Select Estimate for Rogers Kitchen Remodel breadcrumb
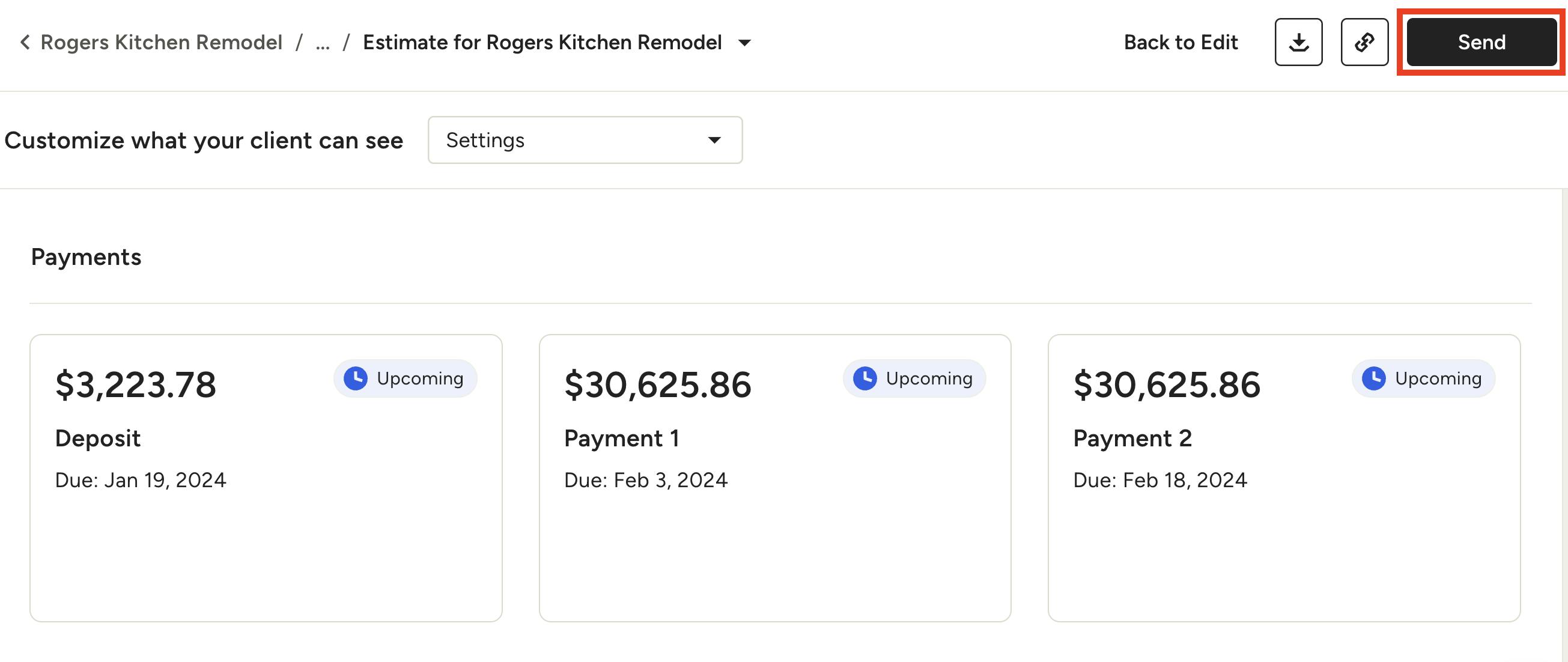Image resolution: width=1568 pixels, height=662 pixels. pyautogui.click(x=542, y=42)
